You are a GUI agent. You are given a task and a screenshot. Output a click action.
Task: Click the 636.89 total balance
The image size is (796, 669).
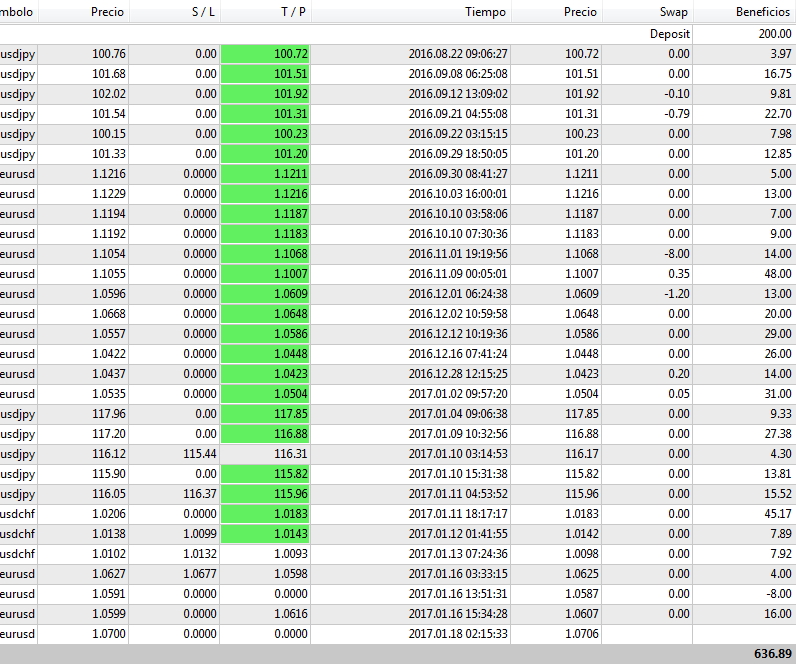[x=760, y=653]
